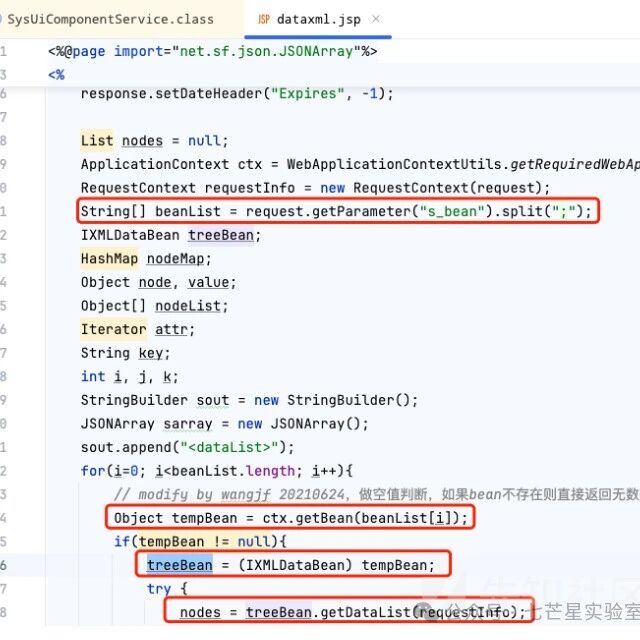Click the JSP file icon on dataxml.jsp tab
The height and width of the screenshot is (640, 640).
264,19
